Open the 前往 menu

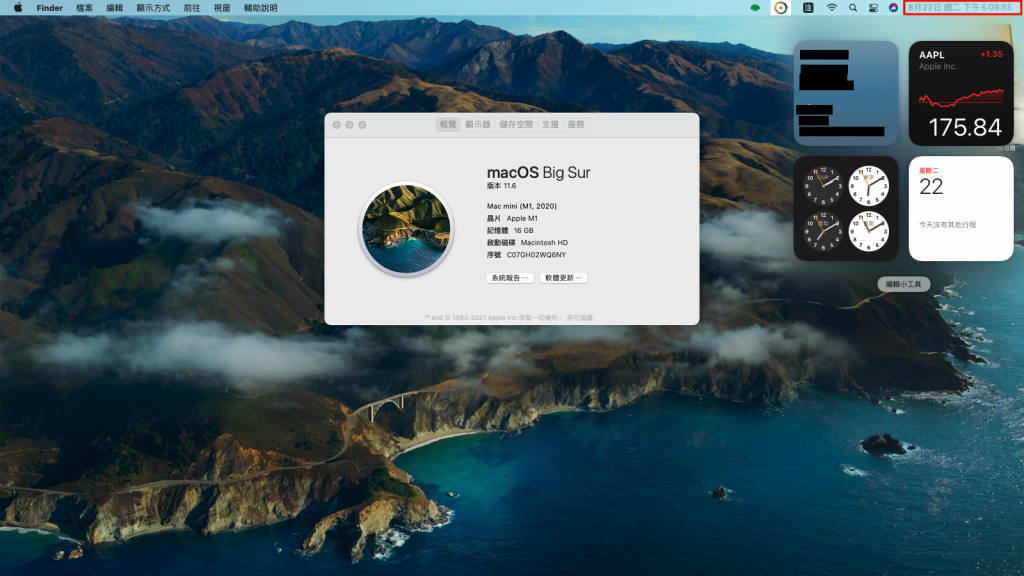(x=192, y=8)
